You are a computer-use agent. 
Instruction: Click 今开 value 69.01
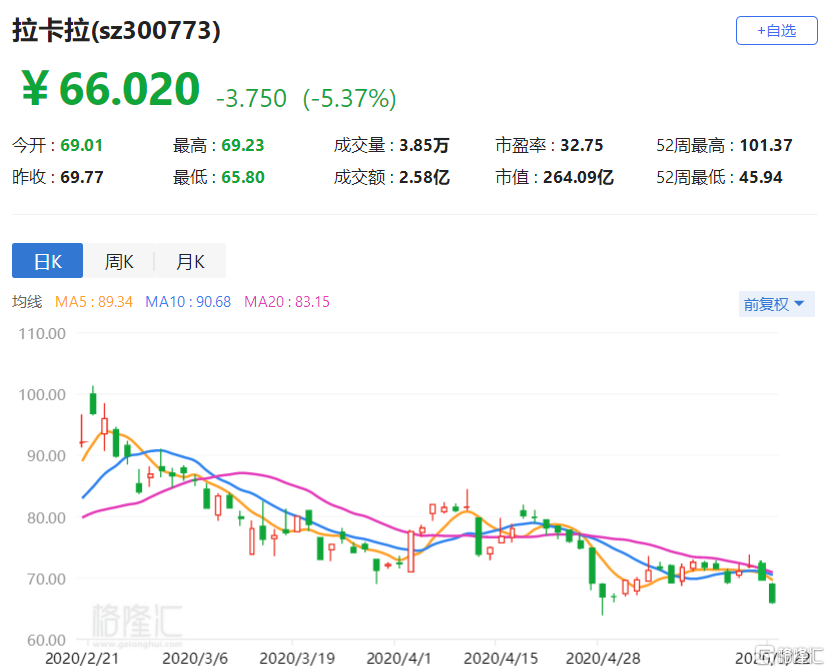coord(82,145)
